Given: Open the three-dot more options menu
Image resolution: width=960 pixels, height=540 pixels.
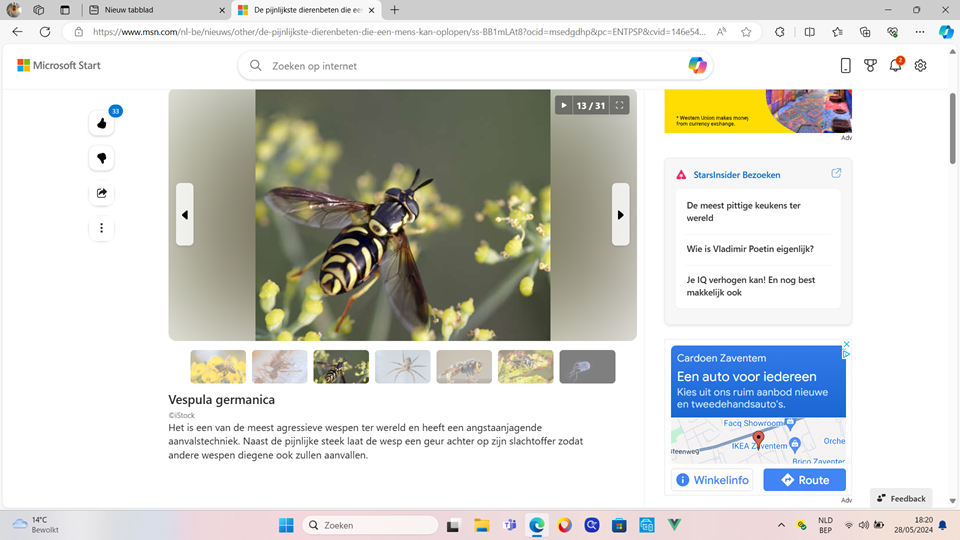Looking at the screenshot, I should point(101,228).
